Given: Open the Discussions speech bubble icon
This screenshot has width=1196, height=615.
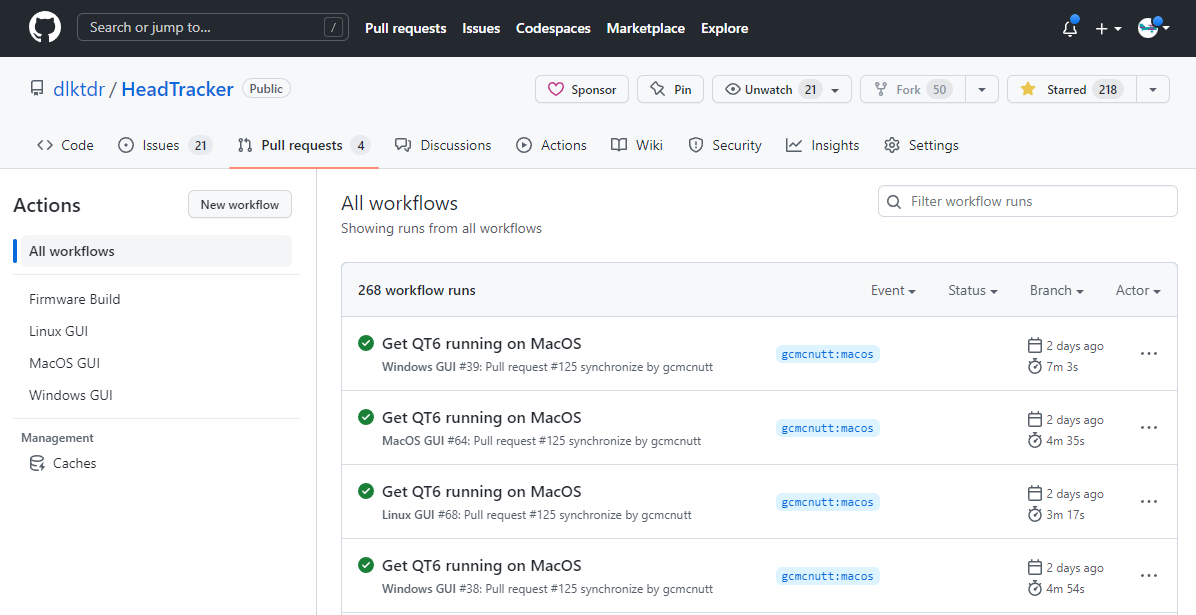Looking at the screenshot, I should click(x=403, y=145).
